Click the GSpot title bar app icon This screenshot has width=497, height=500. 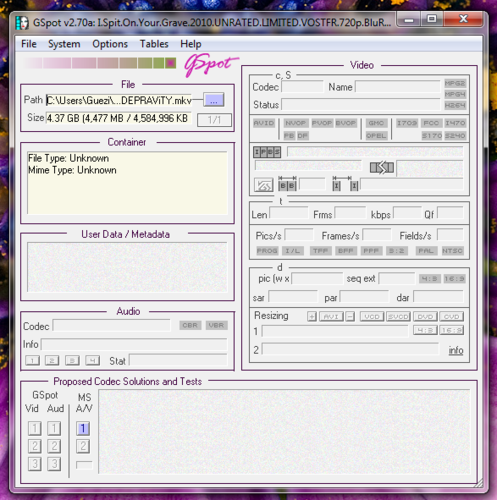click(x=22, y=23)
